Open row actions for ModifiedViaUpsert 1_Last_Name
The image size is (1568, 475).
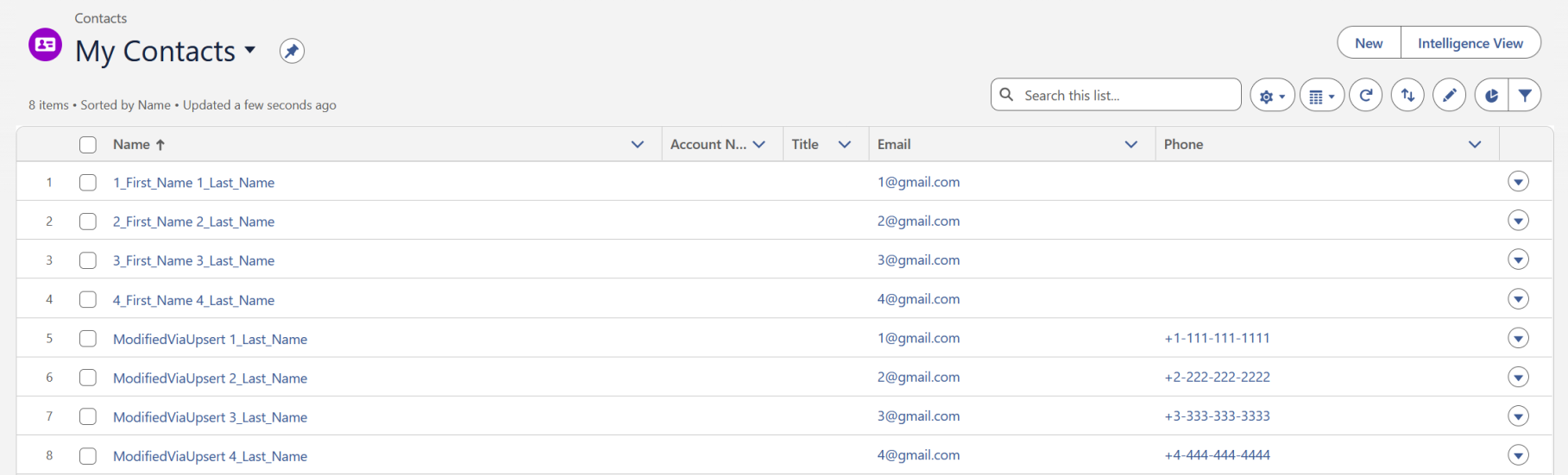point(1518,338)
